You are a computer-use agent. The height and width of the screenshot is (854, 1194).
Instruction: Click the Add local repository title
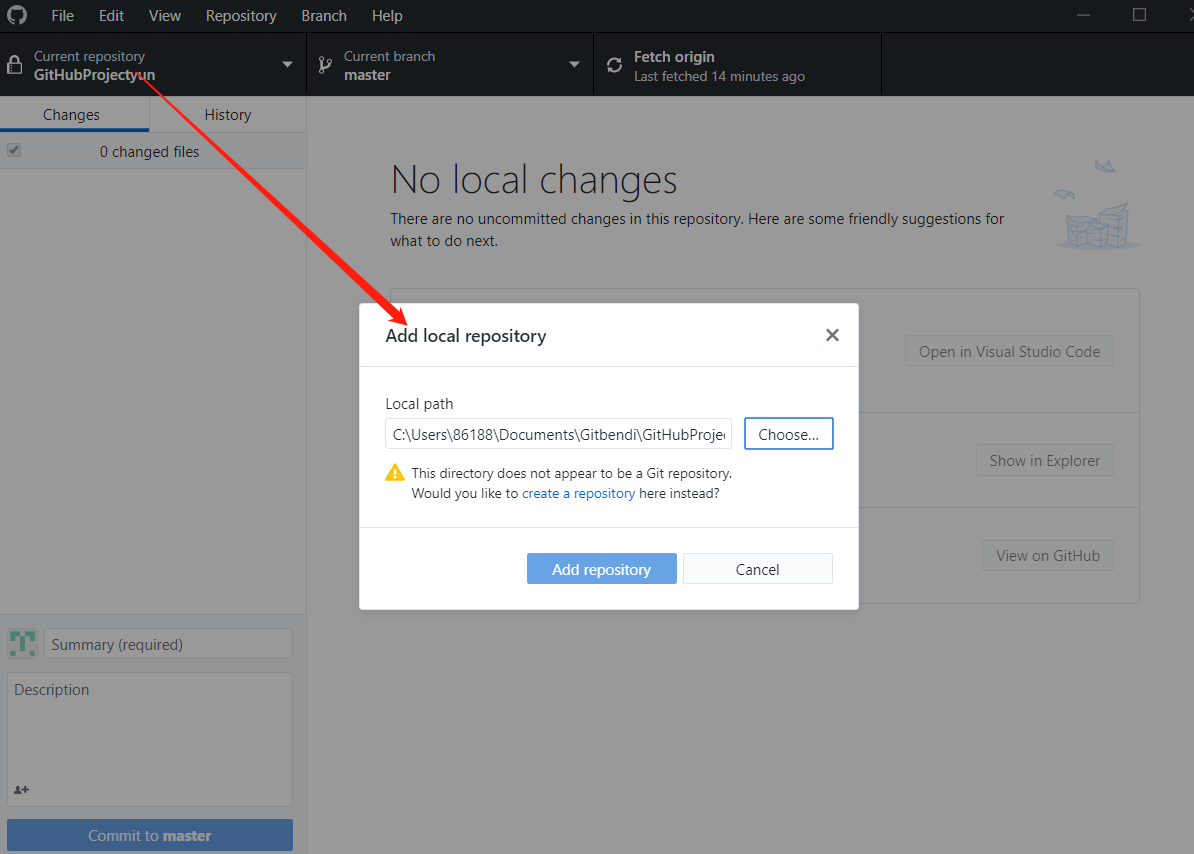(466, 336)
